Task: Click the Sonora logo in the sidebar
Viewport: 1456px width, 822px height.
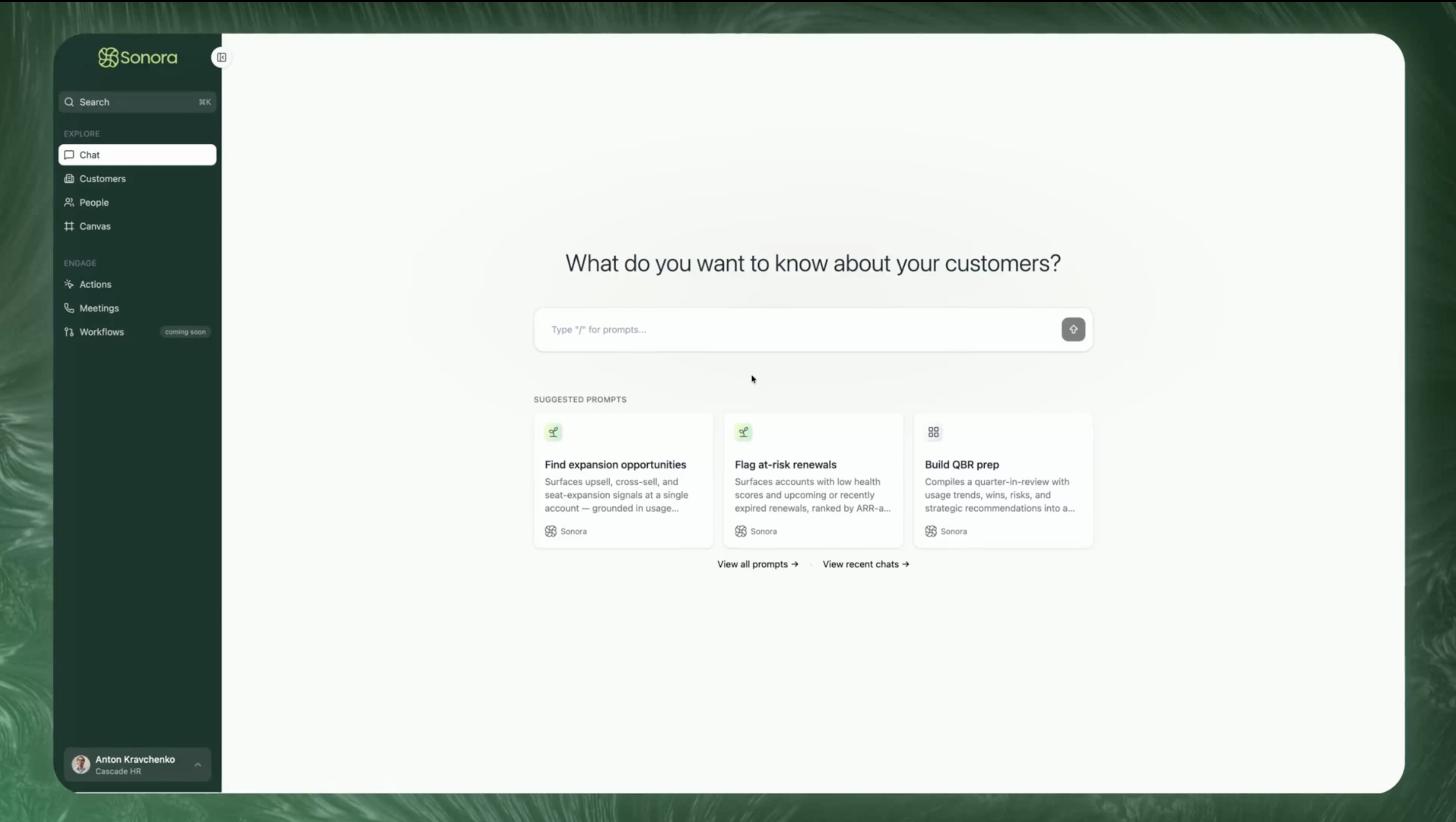Action: click(137, 58)
